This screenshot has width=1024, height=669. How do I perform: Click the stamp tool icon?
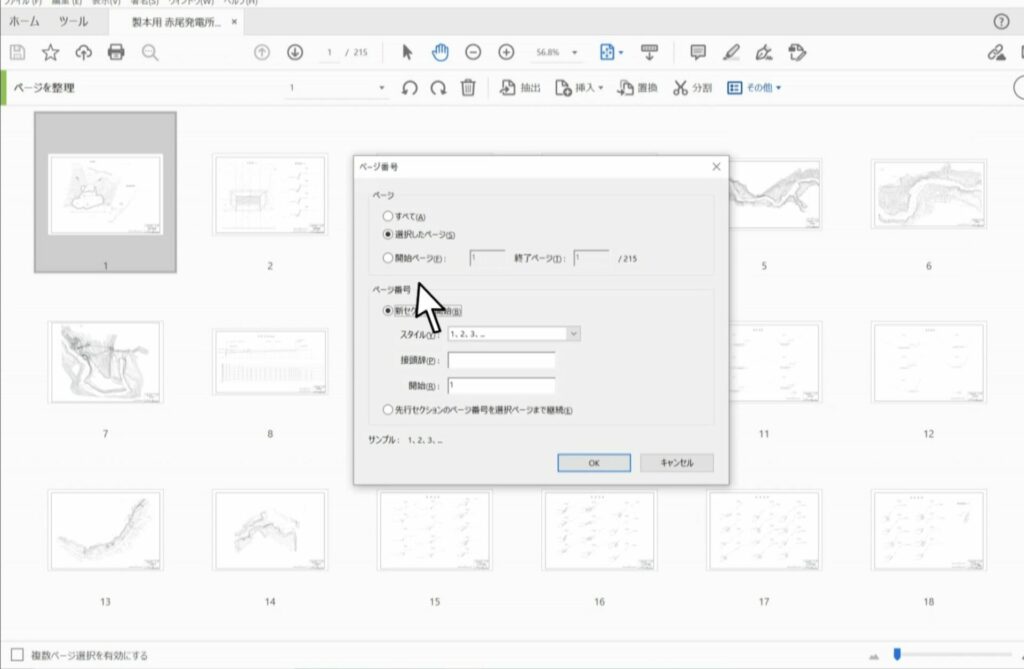797,52
